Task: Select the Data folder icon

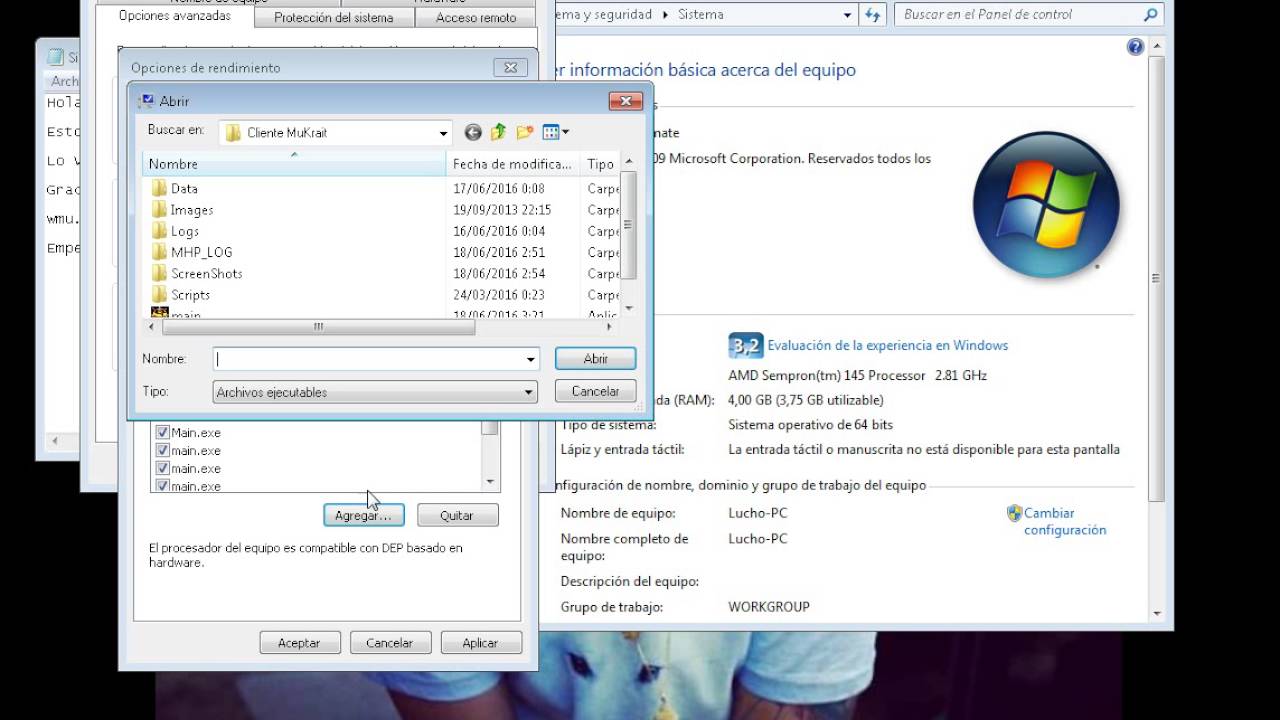Action: tap(159, 188)
